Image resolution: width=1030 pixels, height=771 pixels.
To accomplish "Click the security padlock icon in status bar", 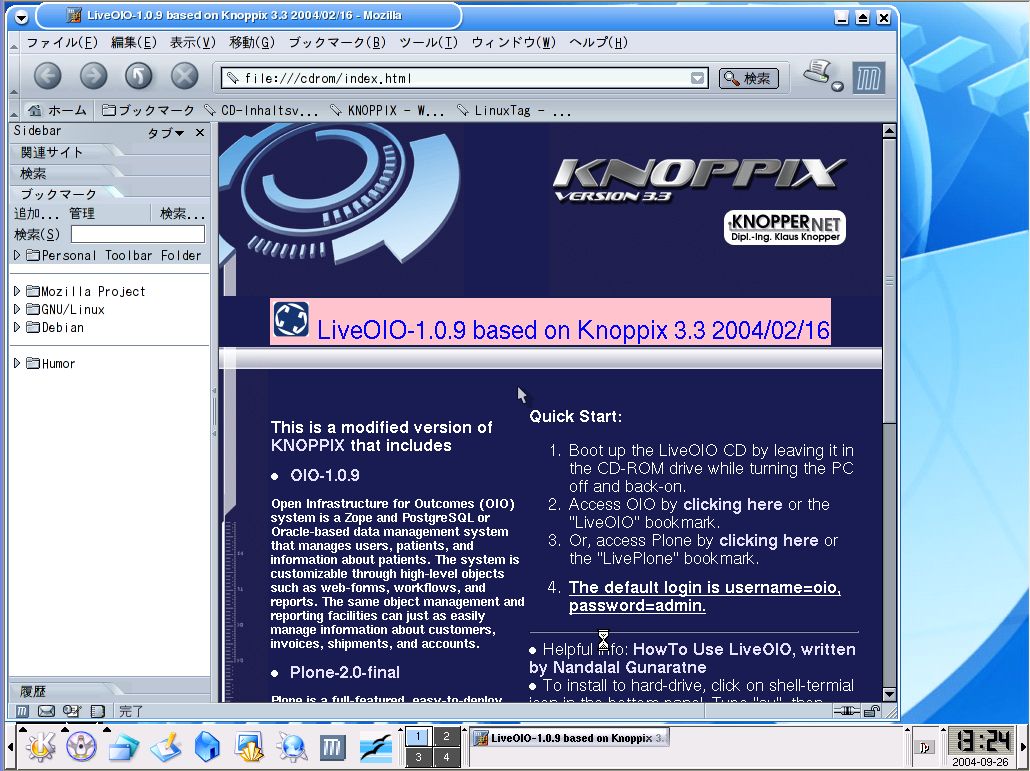I will [x=872, y=711].
